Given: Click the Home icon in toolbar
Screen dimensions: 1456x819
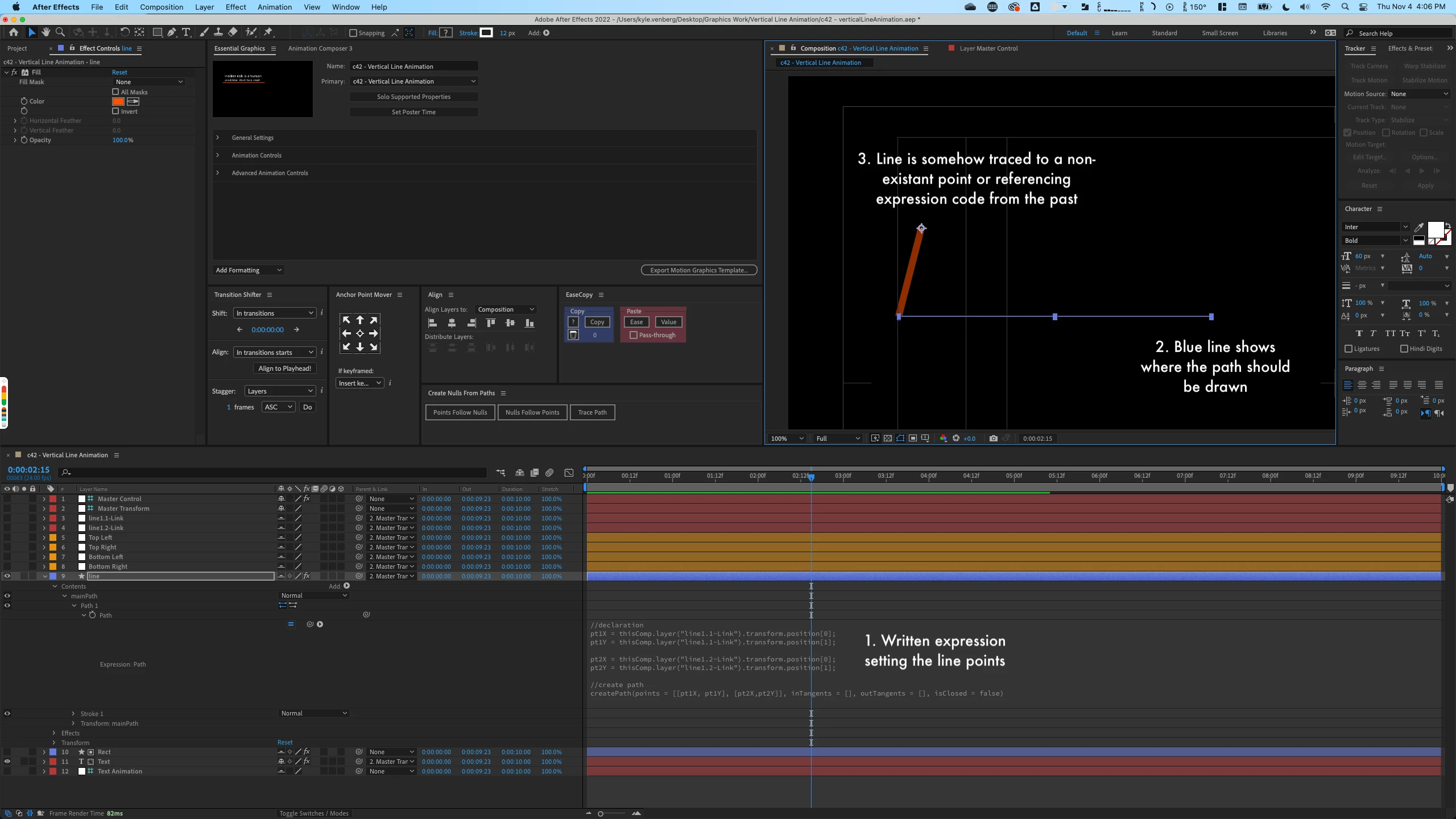Looking at the screenshot, I should tap(14, 32).
